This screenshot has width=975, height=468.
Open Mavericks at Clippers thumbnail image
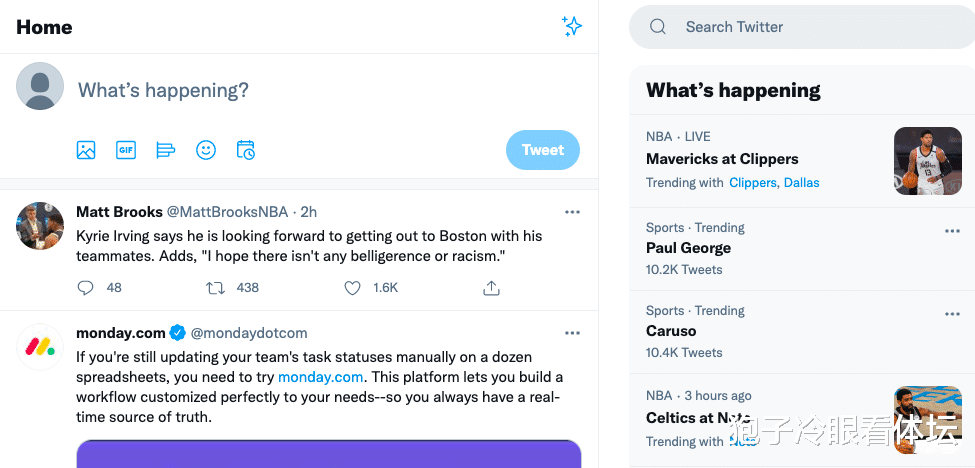pyautogui.click(x=927, y=160)
